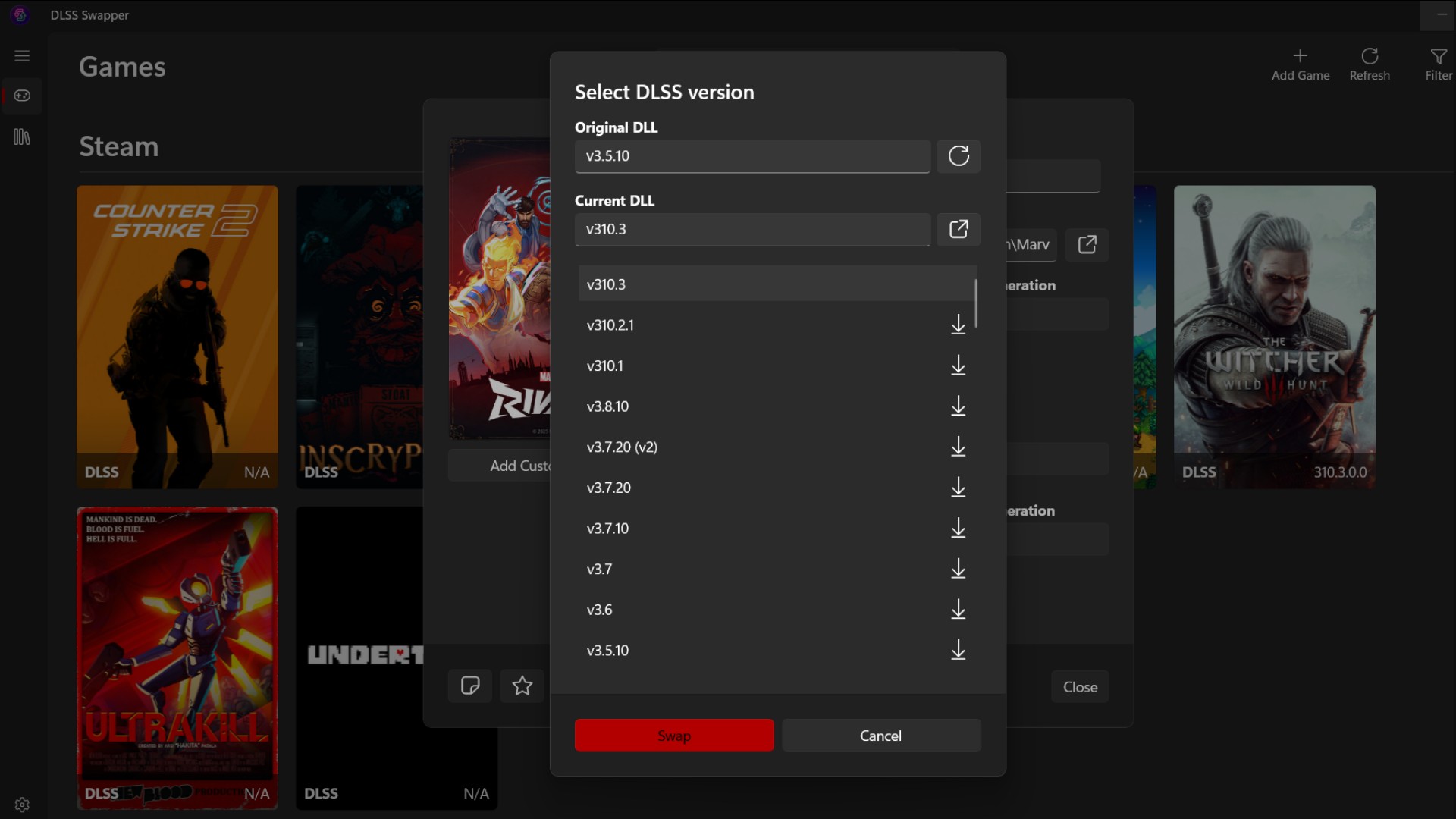Open the Counter-Strike 2 game card
Image resolution: width=1456 pixels, height=819 pixels.
coord(177,337)
